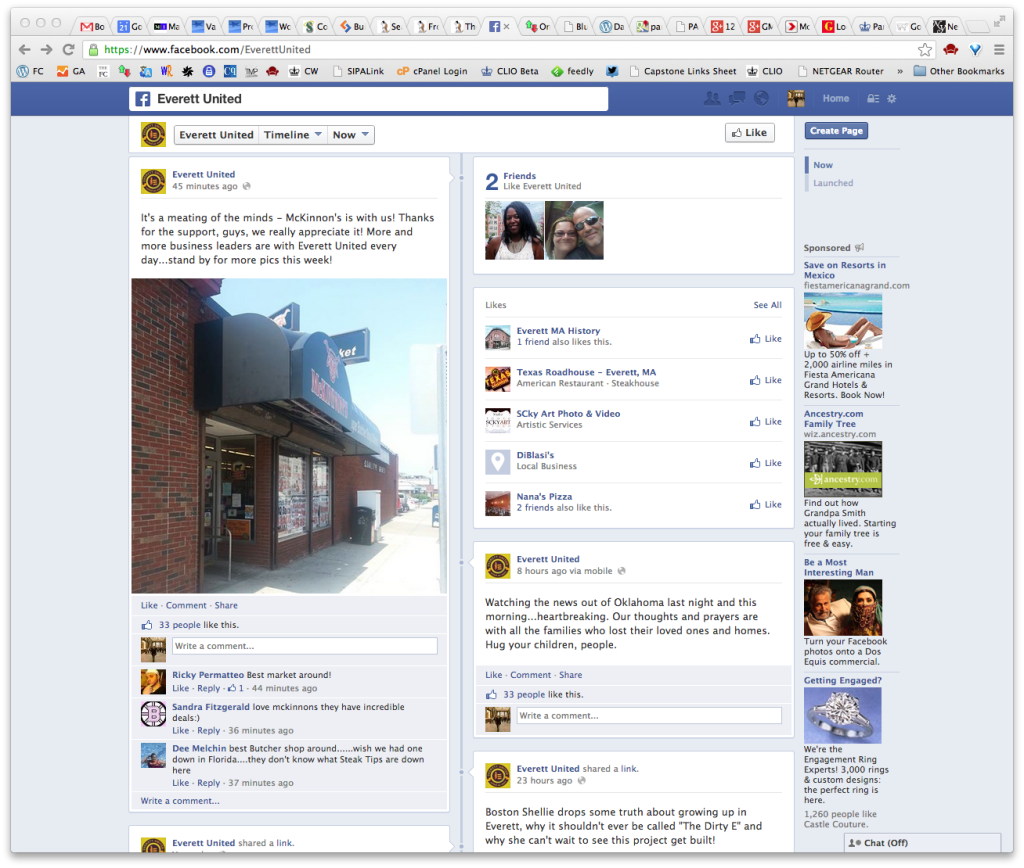Open the CLIO Beta bookmark
The height and width of the screenshot is (868, 1024).
510,71
